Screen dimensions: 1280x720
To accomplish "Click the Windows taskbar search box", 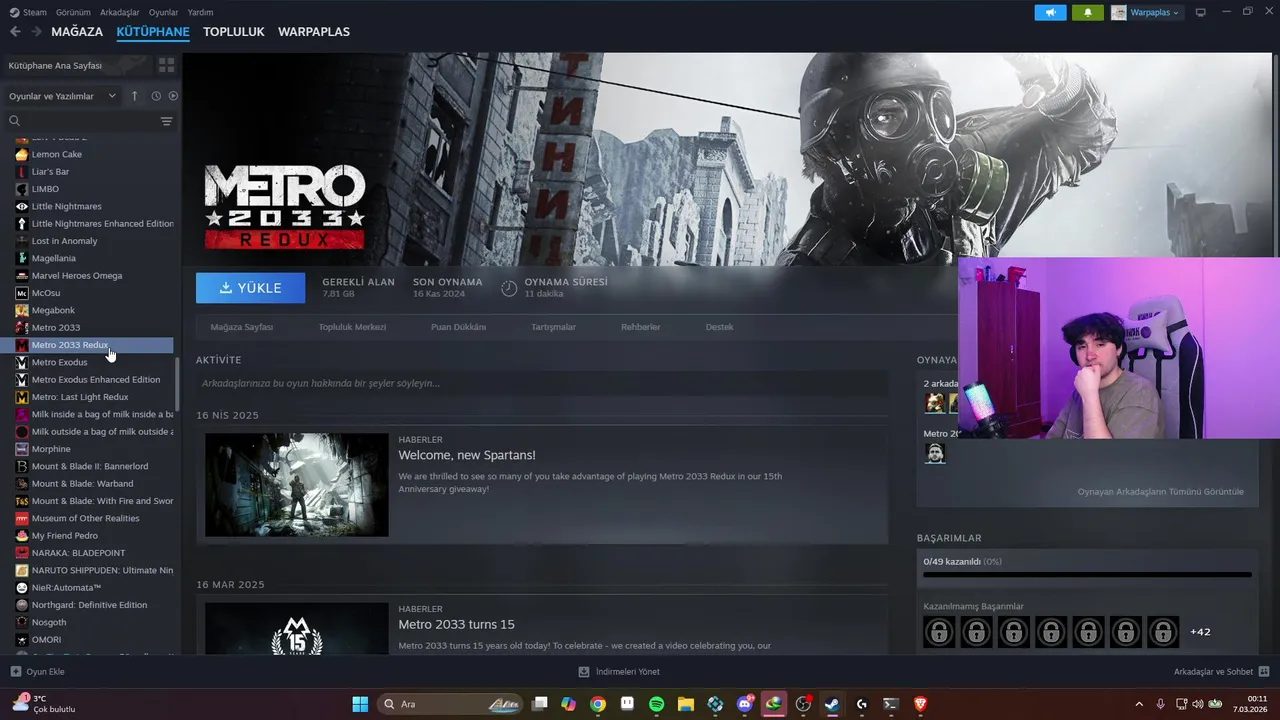I will point(452,704).
